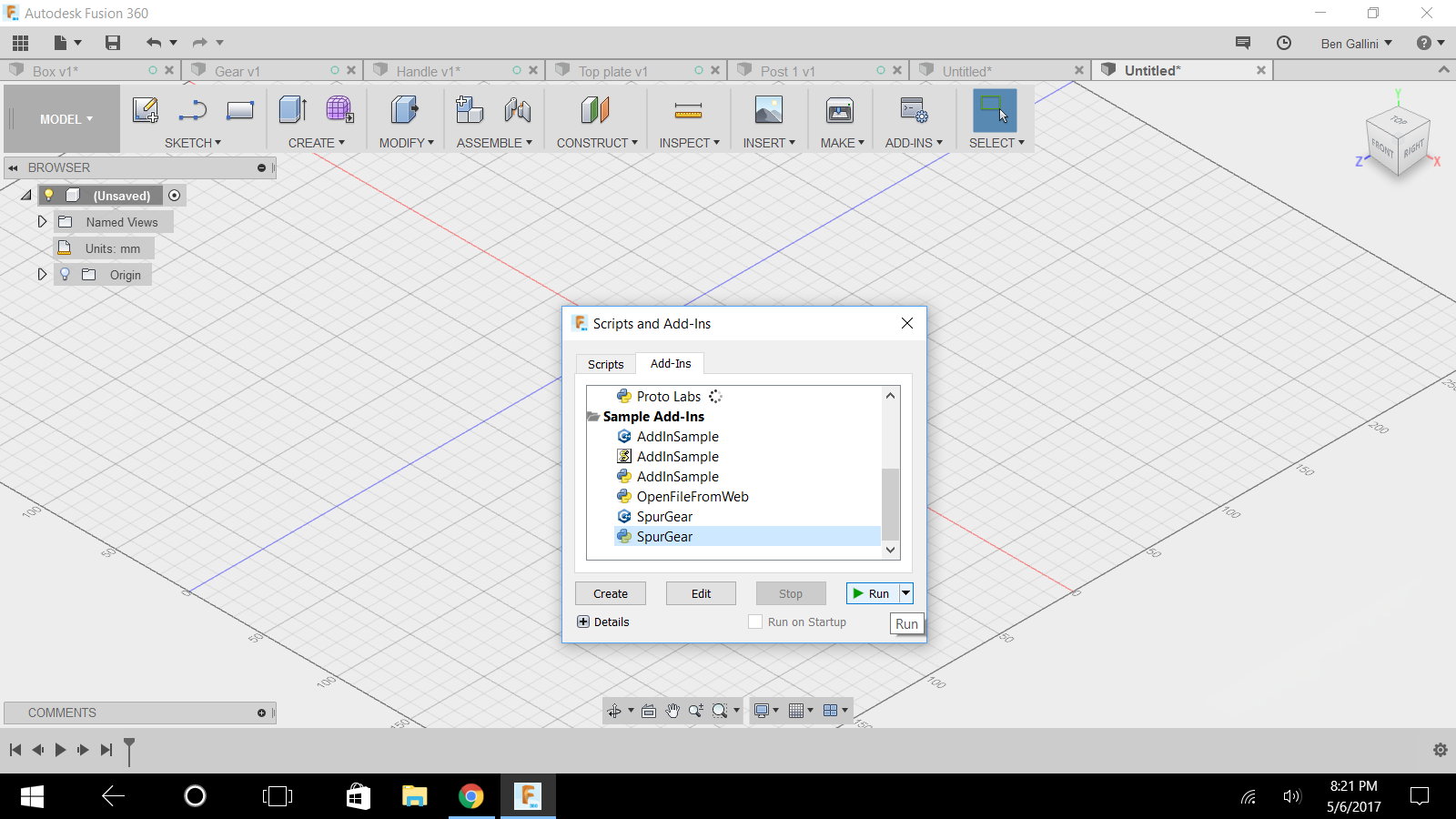Open the Run button dropdown arrow
This screenshot has height=819, width=1456.
[x=906, y=593]
